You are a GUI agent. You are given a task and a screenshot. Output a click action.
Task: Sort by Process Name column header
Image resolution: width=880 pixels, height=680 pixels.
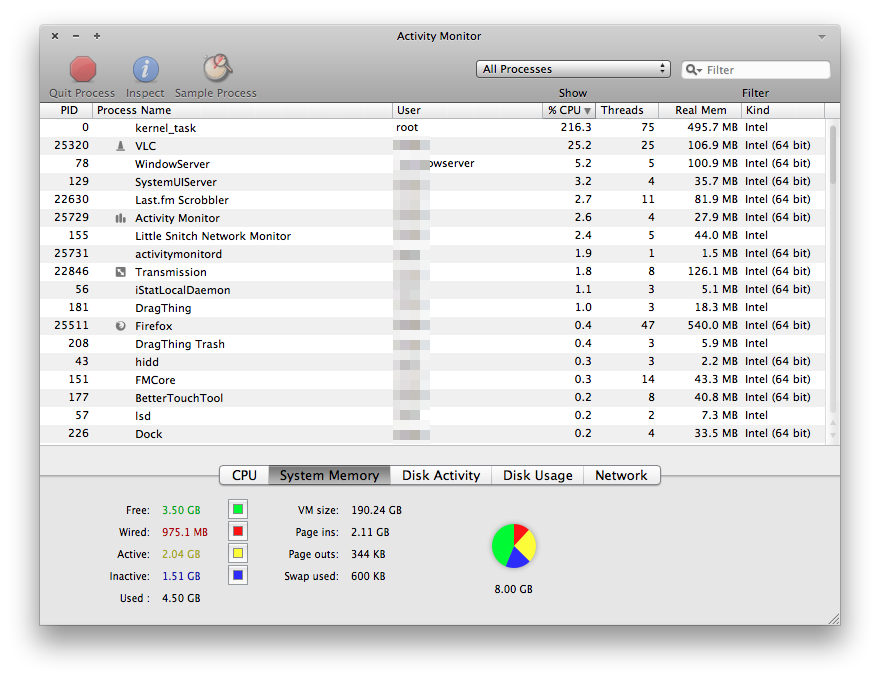tap(242, 110)
